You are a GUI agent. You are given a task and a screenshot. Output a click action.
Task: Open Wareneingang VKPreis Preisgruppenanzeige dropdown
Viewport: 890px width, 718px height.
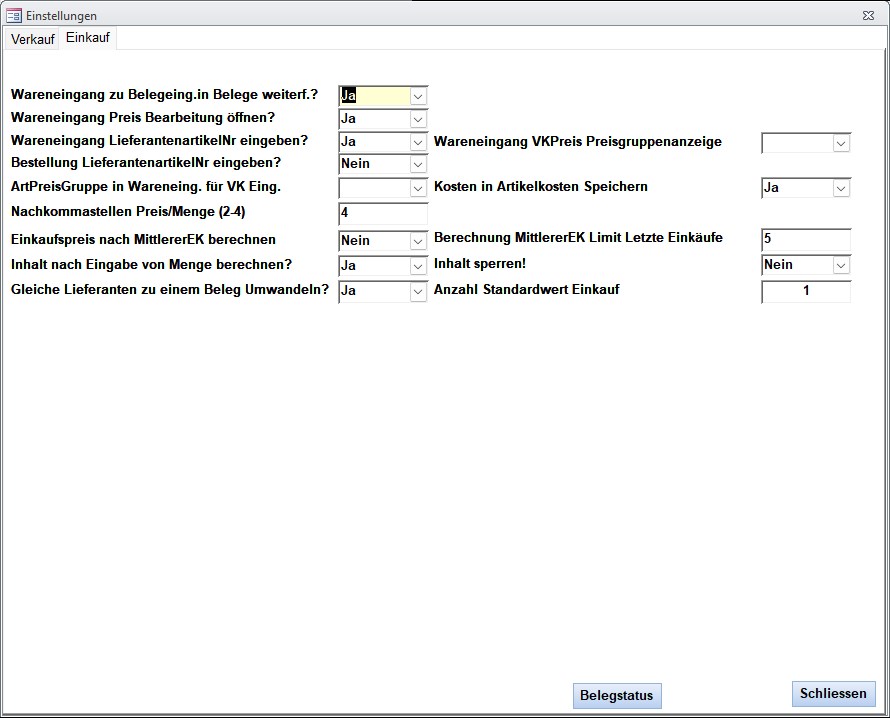point(841,143)
